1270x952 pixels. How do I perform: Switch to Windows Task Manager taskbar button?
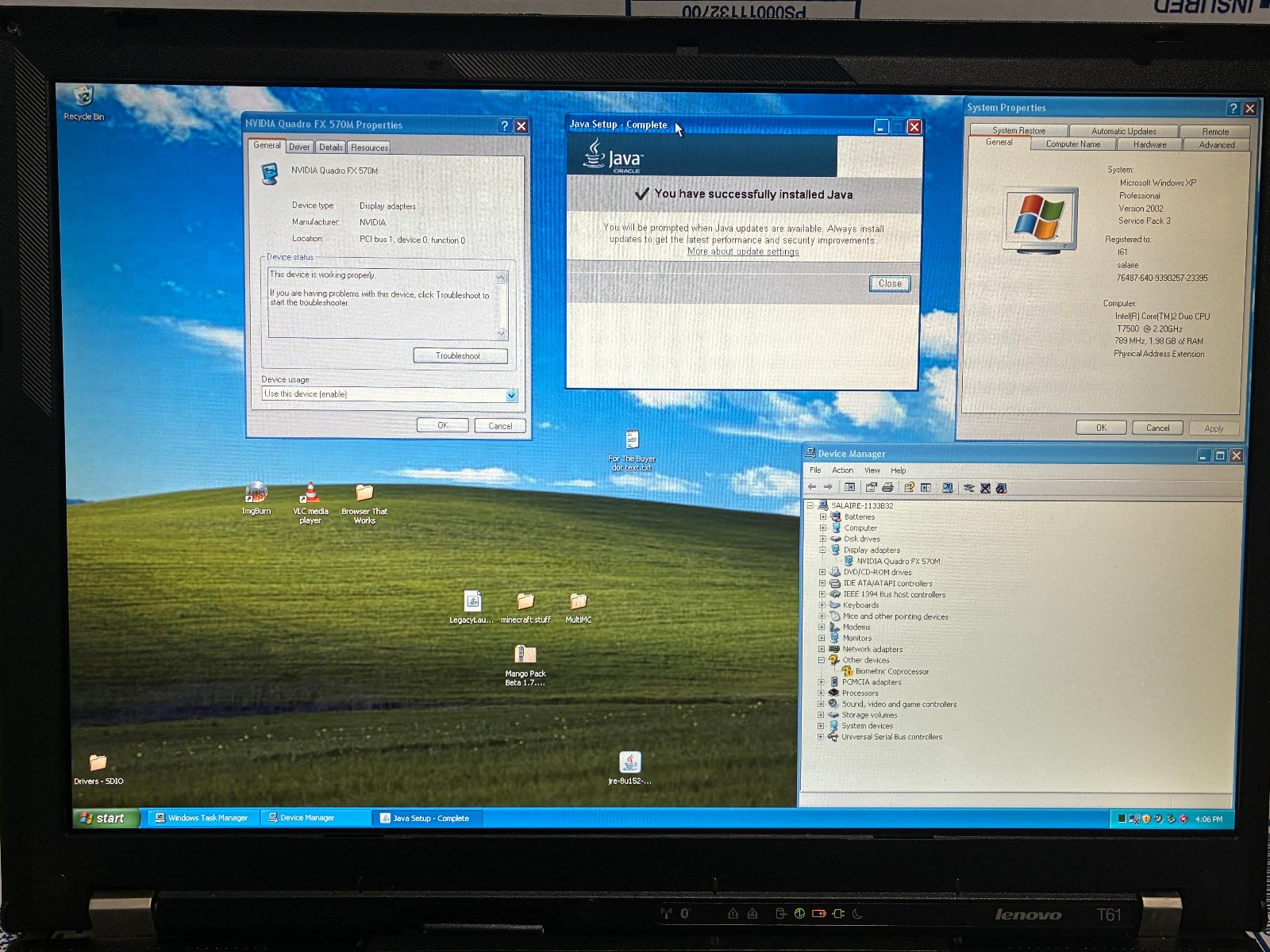click(202, 818)
